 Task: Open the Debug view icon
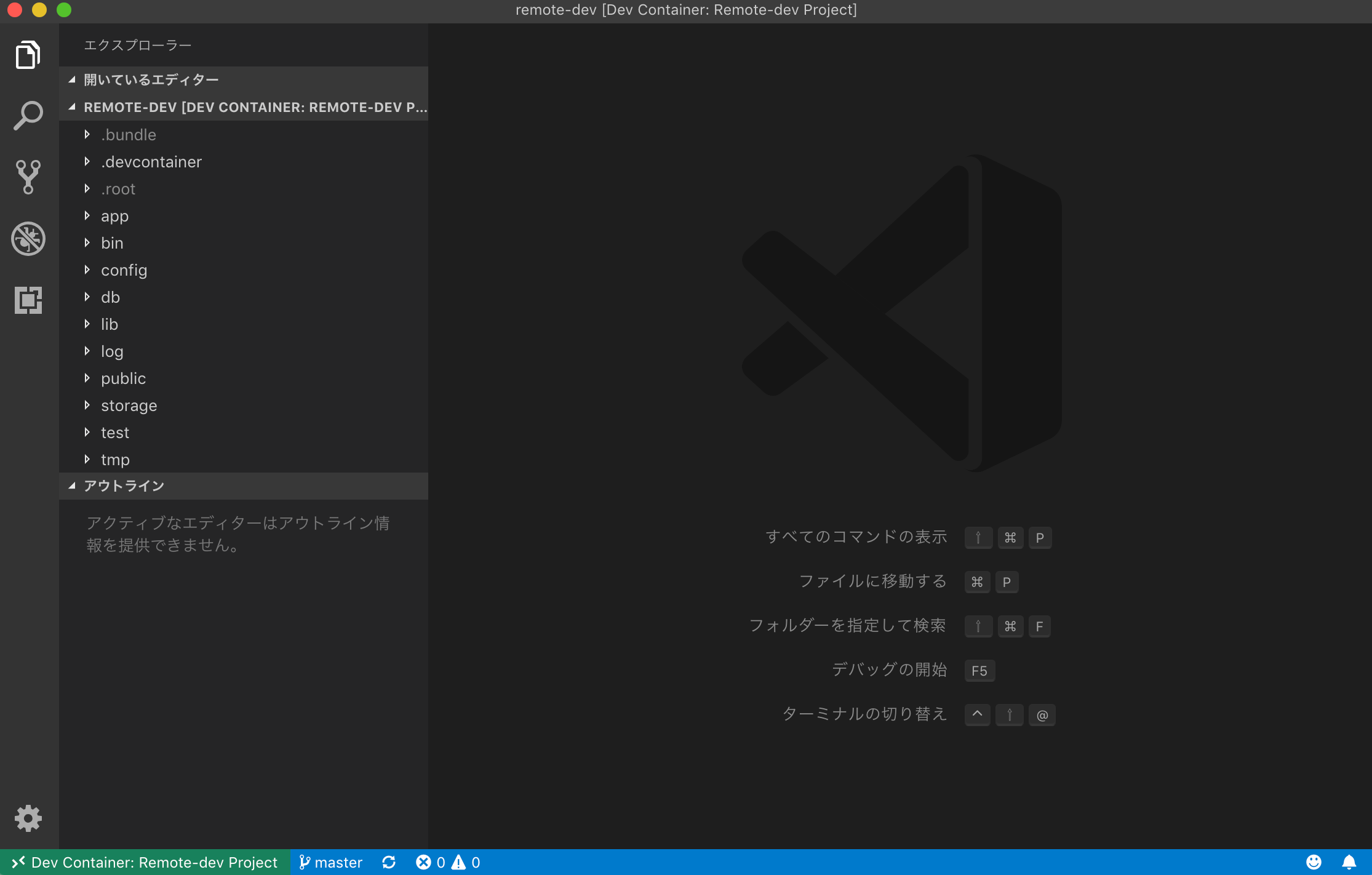point(28,239)
